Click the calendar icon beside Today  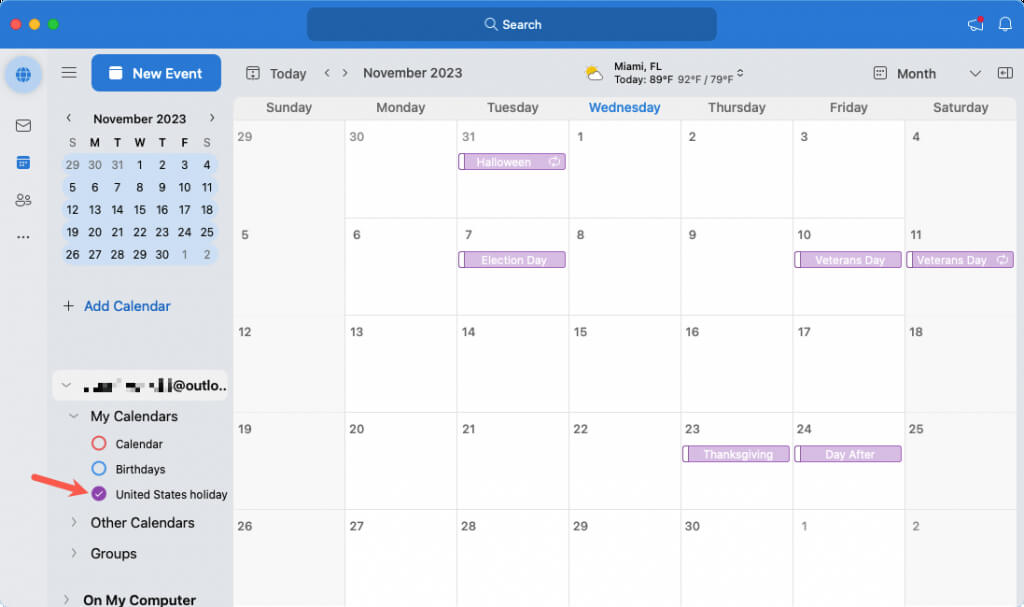point(253,73)
